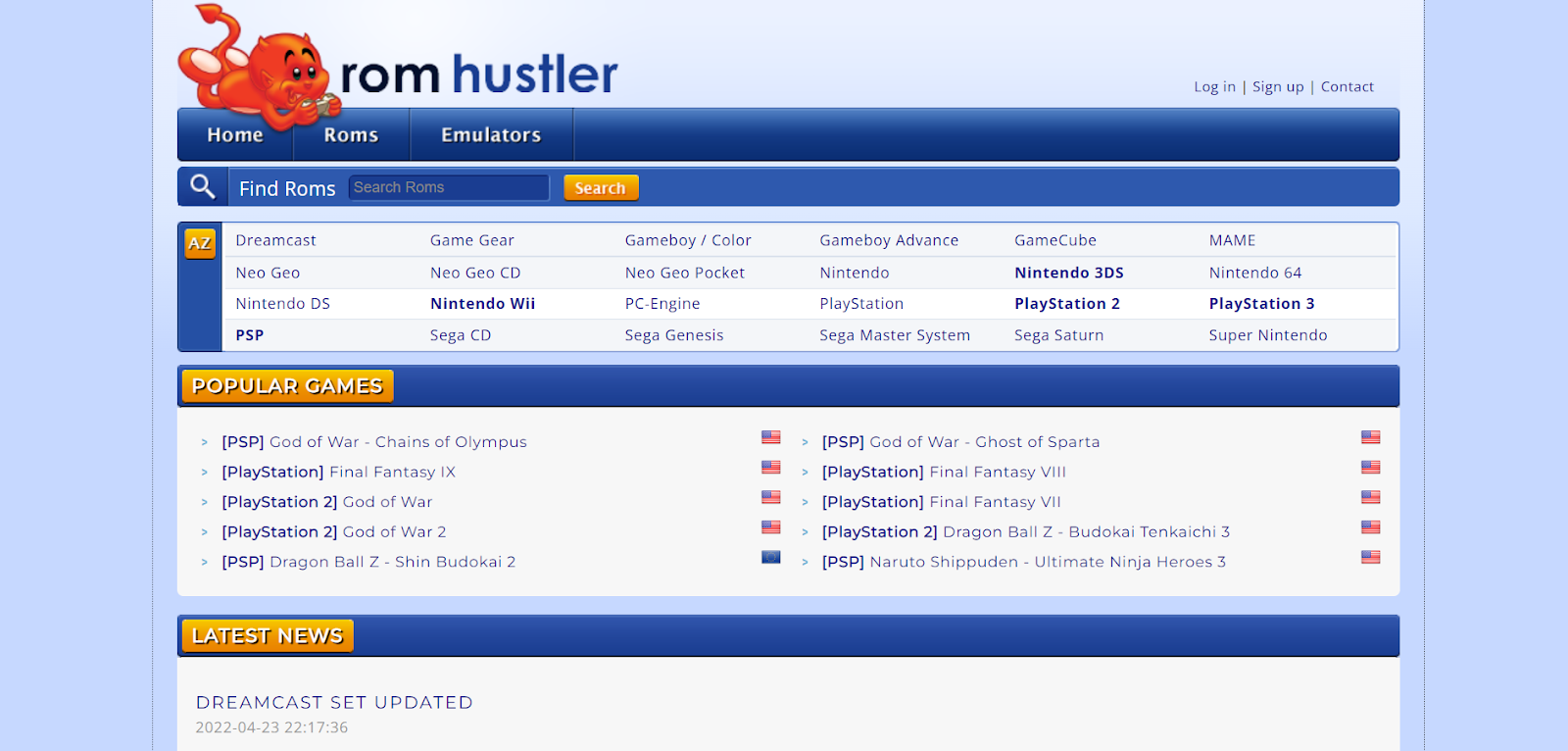Click US flag beside Chains of Olympus
1568x751 pixels.
click(x=771, y=437)
